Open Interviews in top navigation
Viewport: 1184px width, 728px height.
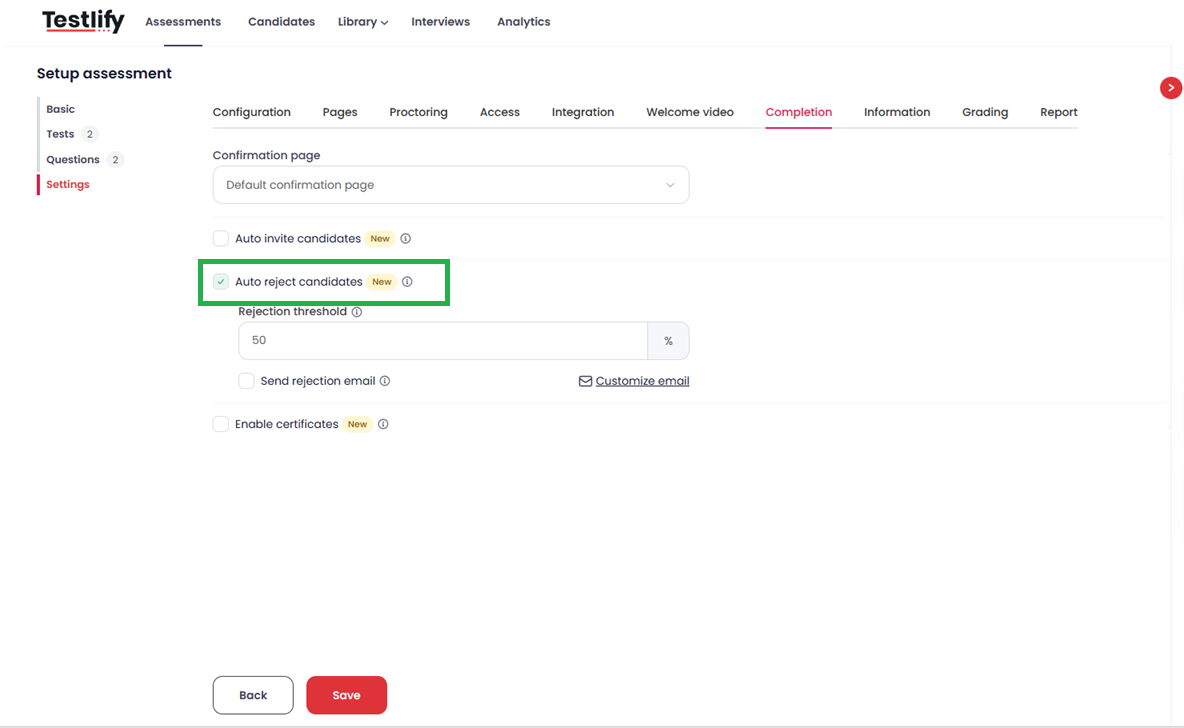coord(440,22)
